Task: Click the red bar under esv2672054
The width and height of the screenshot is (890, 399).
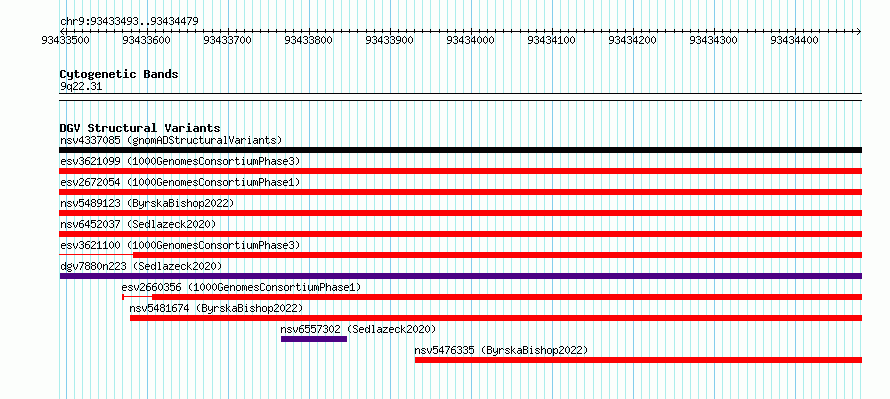Action: [461, 192]
